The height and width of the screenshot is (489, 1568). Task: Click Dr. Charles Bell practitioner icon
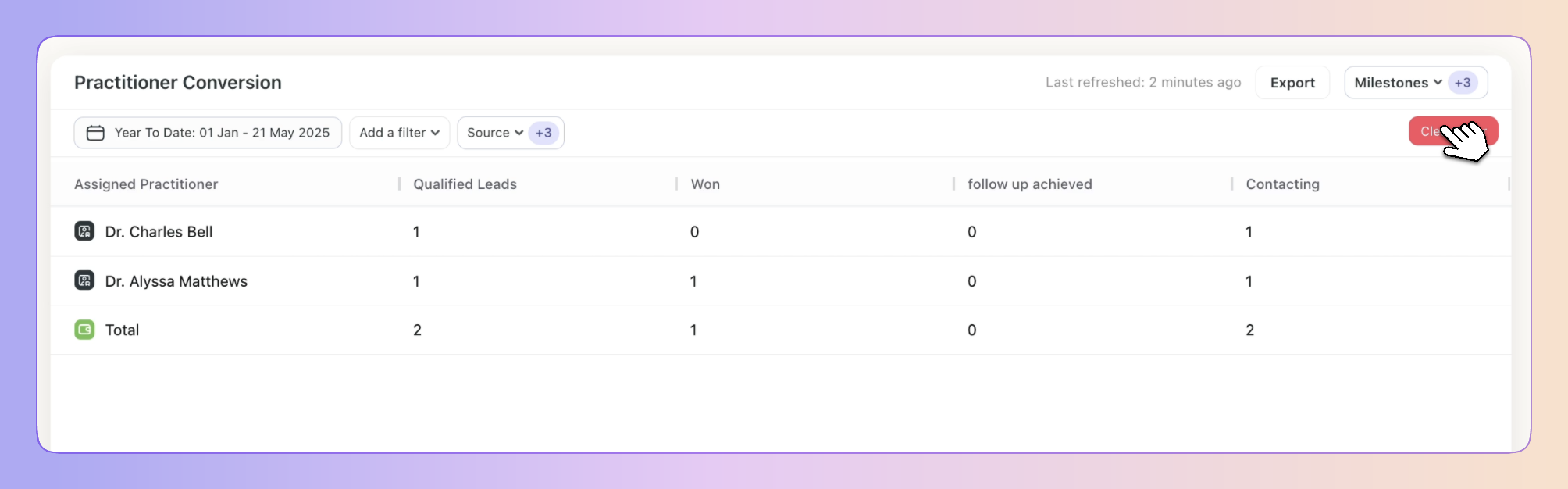(x=84, y=231)
